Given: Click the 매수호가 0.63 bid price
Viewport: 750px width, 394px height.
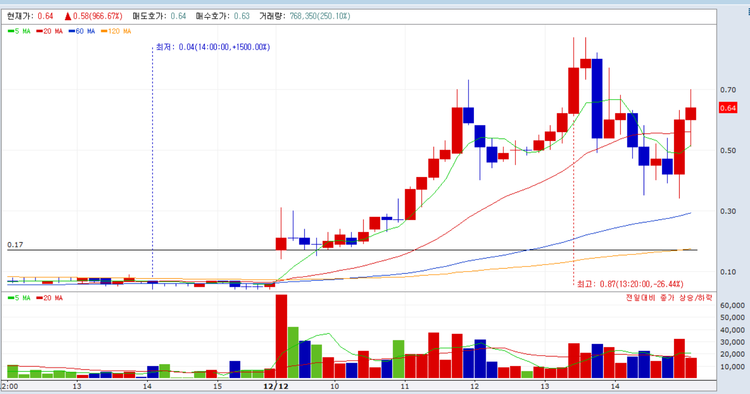Looking at the screenshot, I should [222, 16].
